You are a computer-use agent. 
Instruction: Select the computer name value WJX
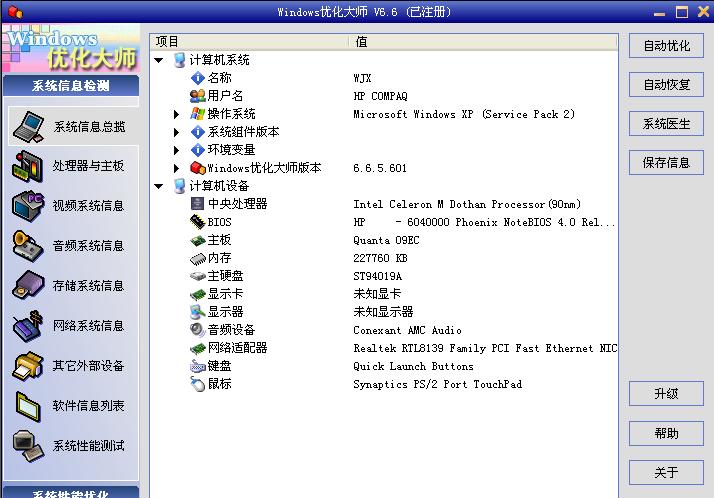[x=362, y=78]
